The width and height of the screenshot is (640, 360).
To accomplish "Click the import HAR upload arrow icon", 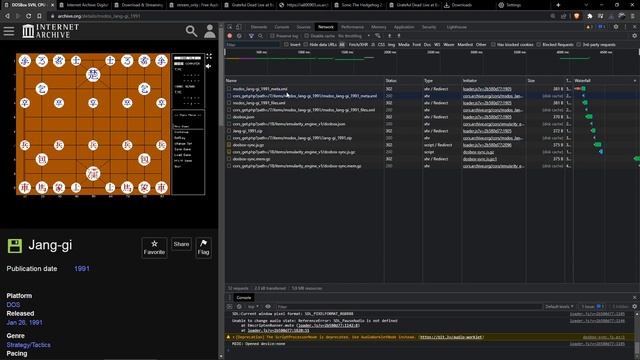I will 389,36.
